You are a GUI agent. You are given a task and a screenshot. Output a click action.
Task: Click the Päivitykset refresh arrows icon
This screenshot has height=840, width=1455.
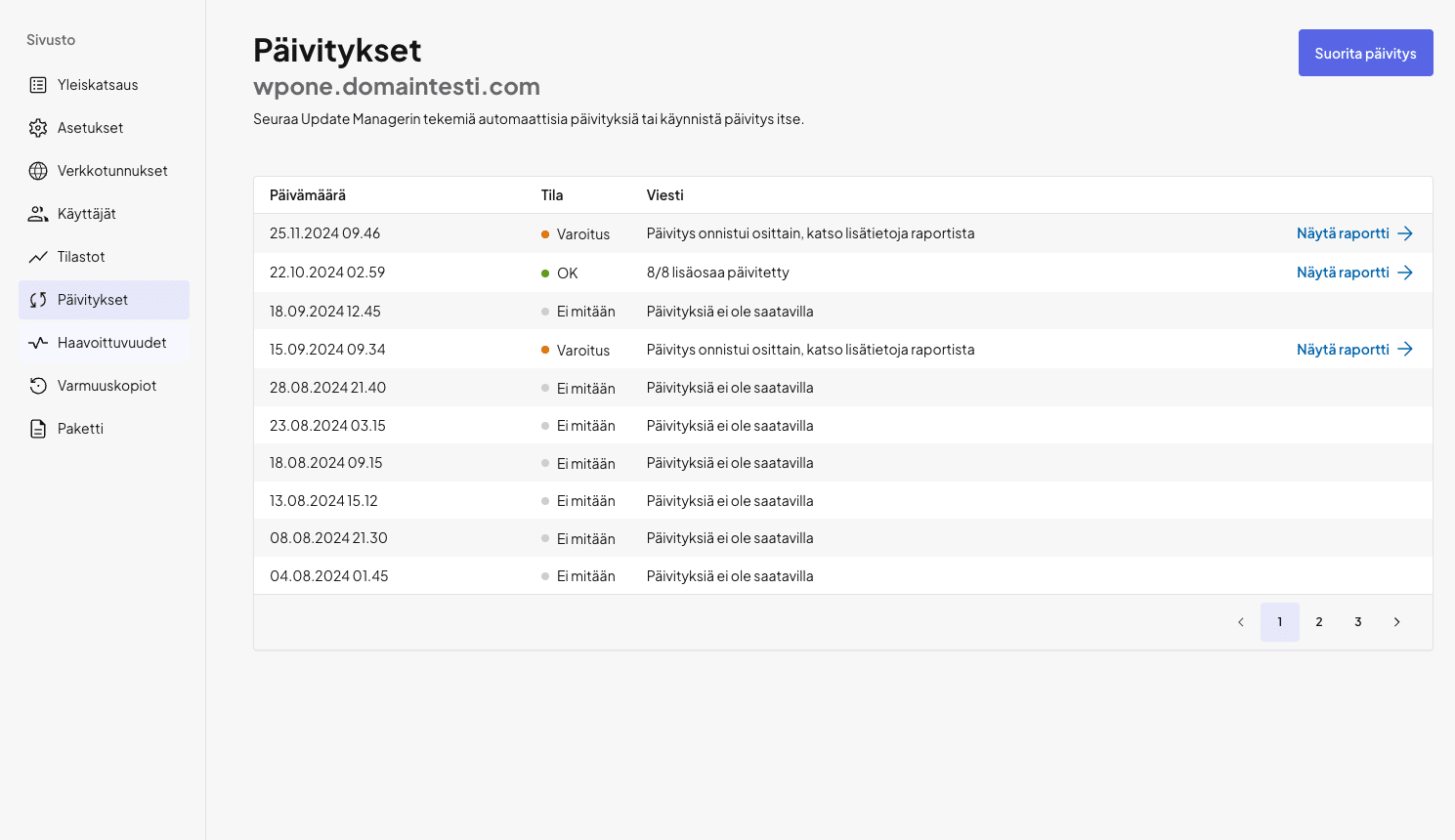(x=38, y=300)
